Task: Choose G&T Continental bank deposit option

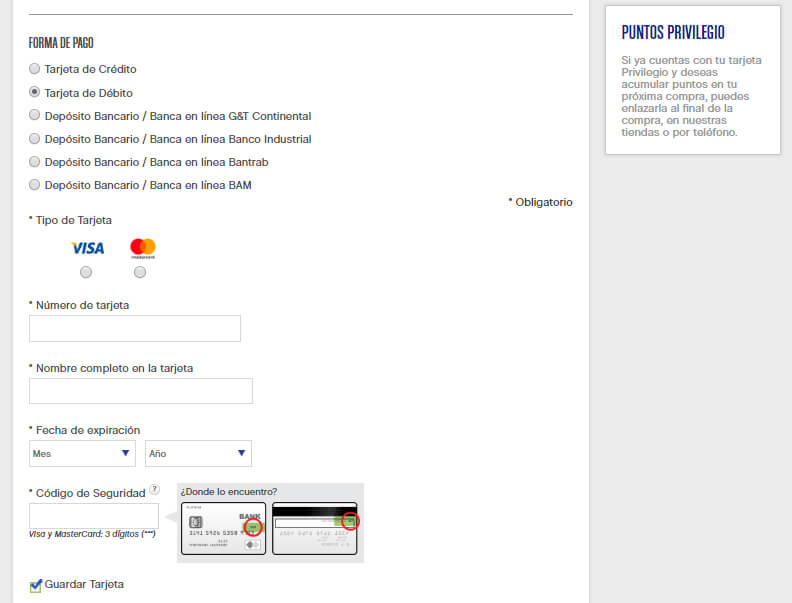Action: [x=35, y=116]
